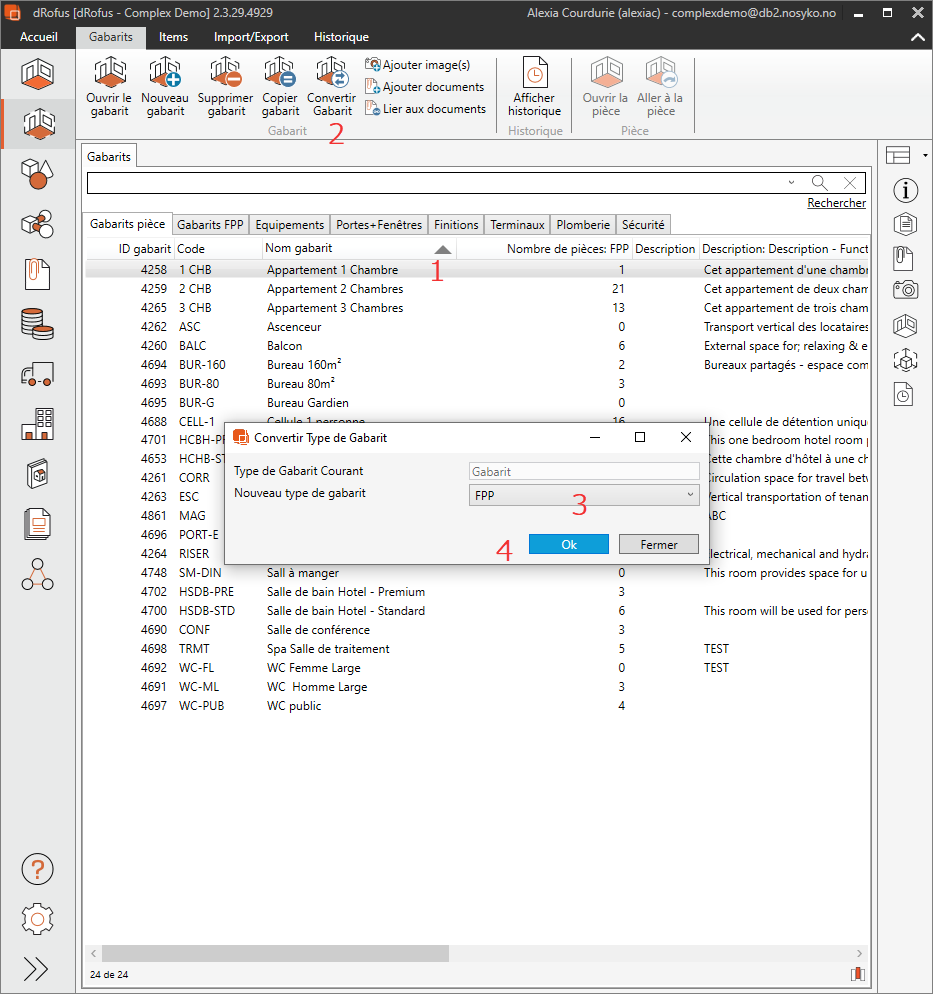
Task: Confirm conversion with the Ok button
Action: coord(568,544)
